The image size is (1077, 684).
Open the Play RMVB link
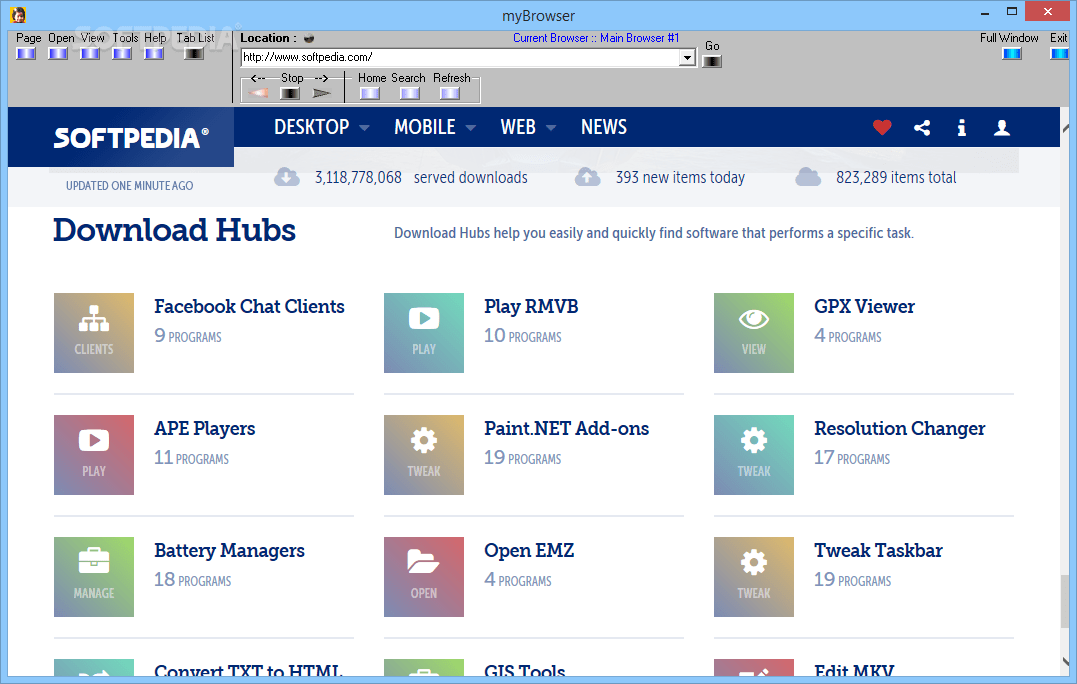click(x=531, y=306)
